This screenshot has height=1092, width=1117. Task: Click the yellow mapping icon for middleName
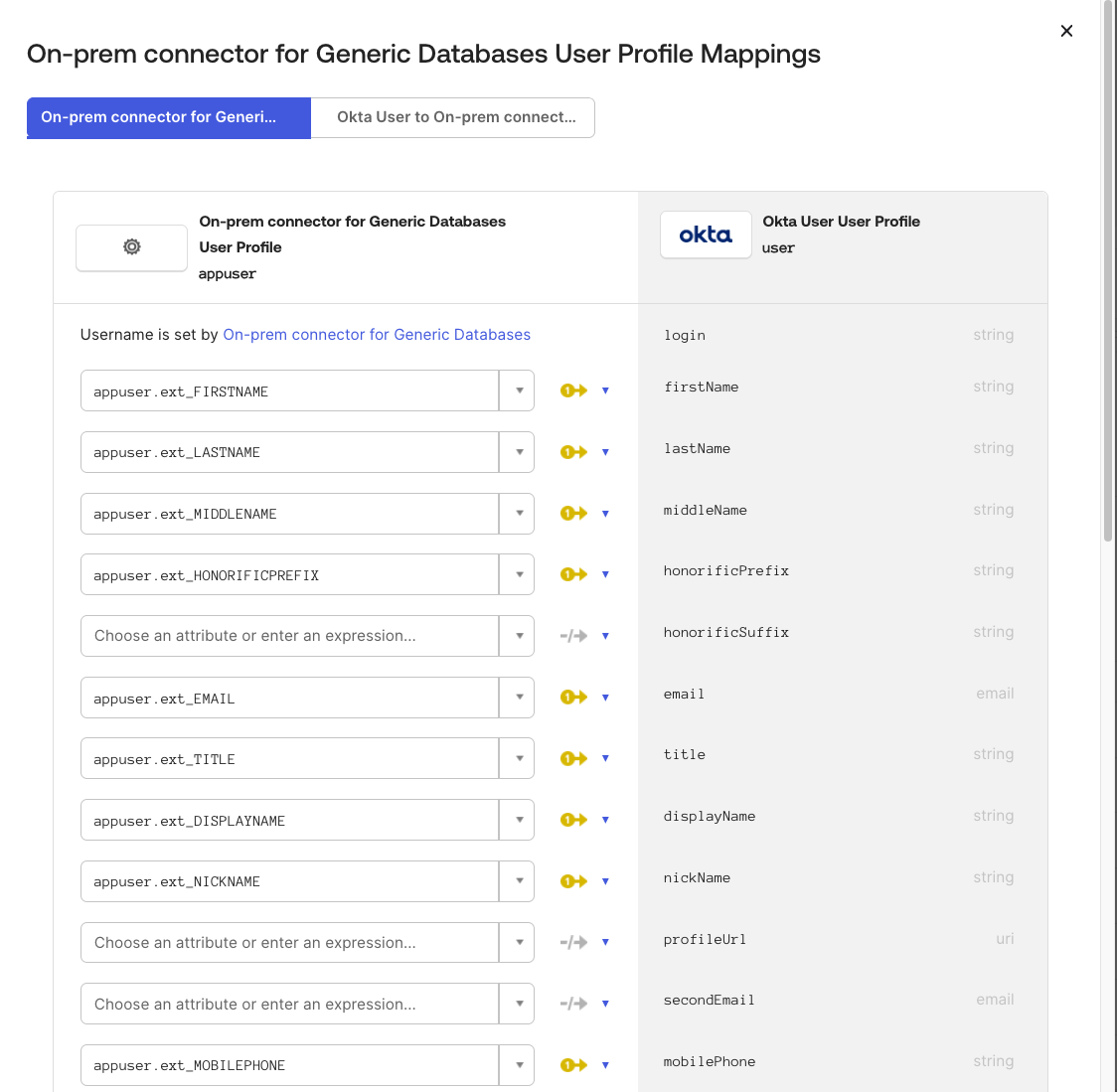573,514
